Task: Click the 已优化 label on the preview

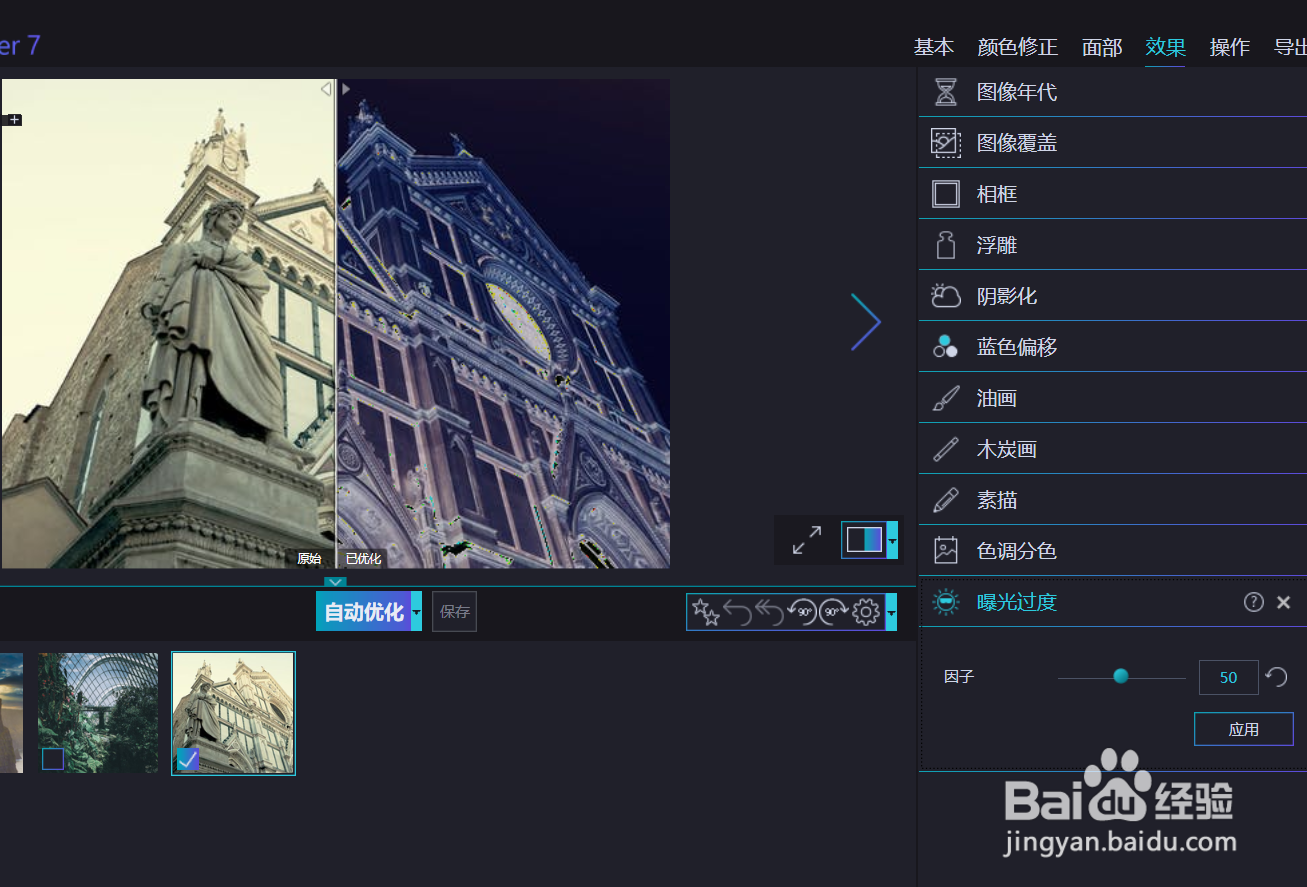Action: 363,559
